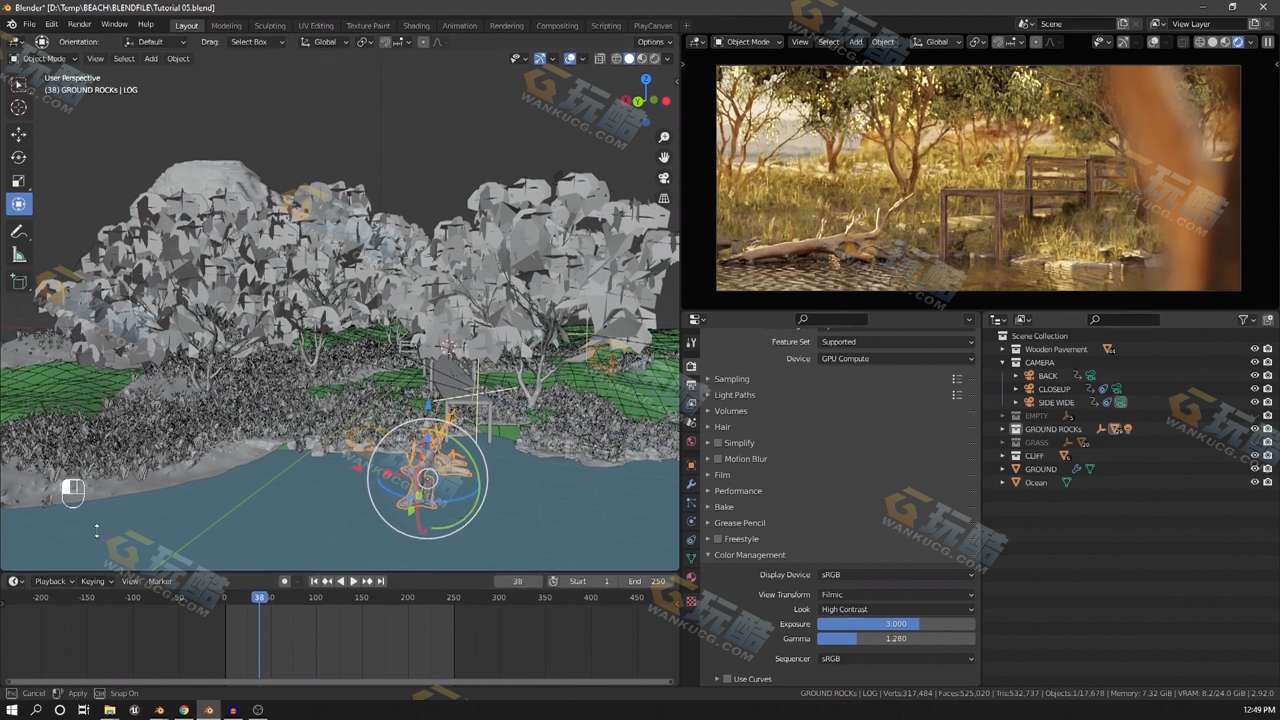Open the Keying menu in timeline
1280x720 pixels.
pos(93,581)
